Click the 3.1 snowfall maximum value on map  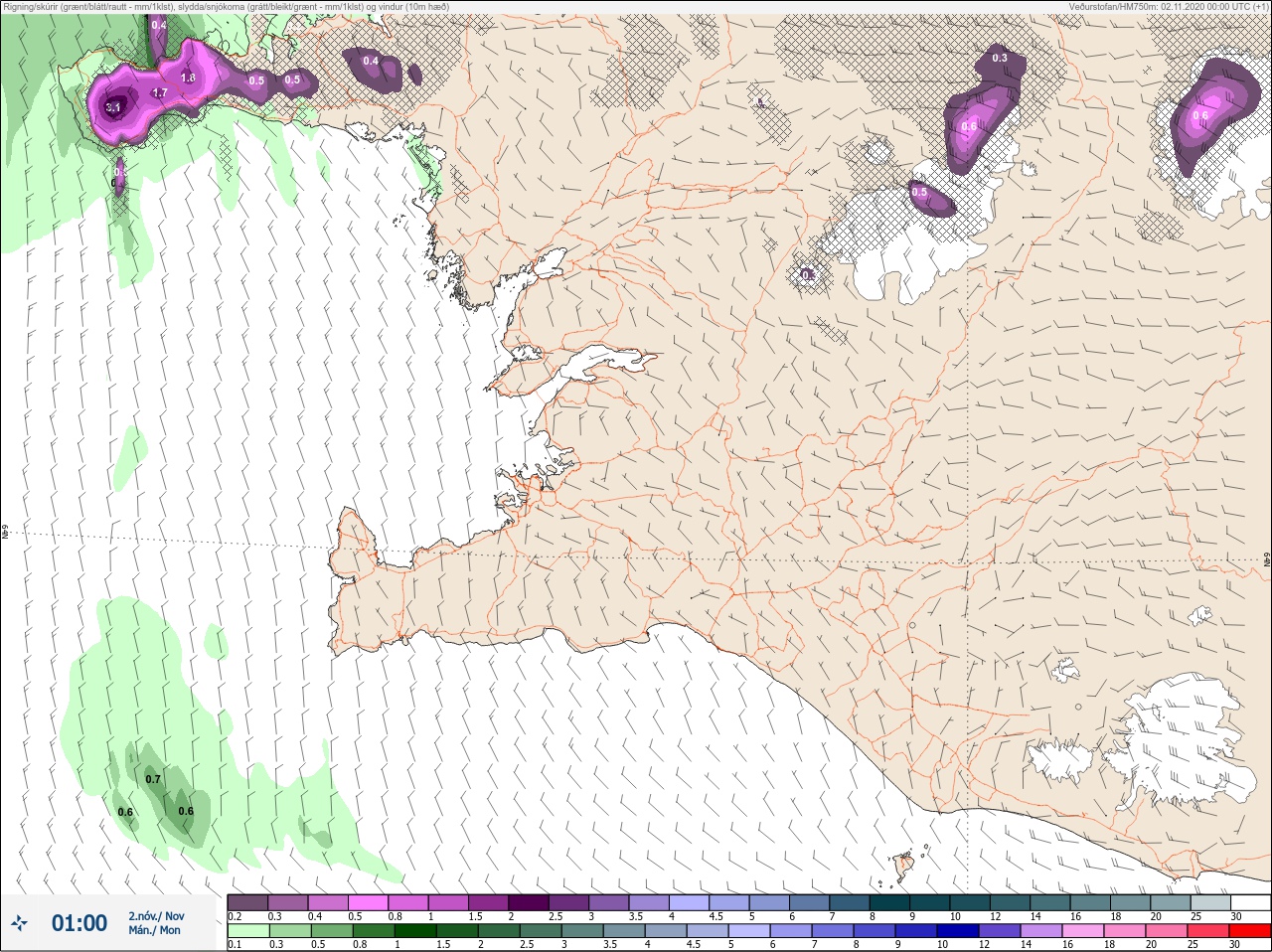113,107
